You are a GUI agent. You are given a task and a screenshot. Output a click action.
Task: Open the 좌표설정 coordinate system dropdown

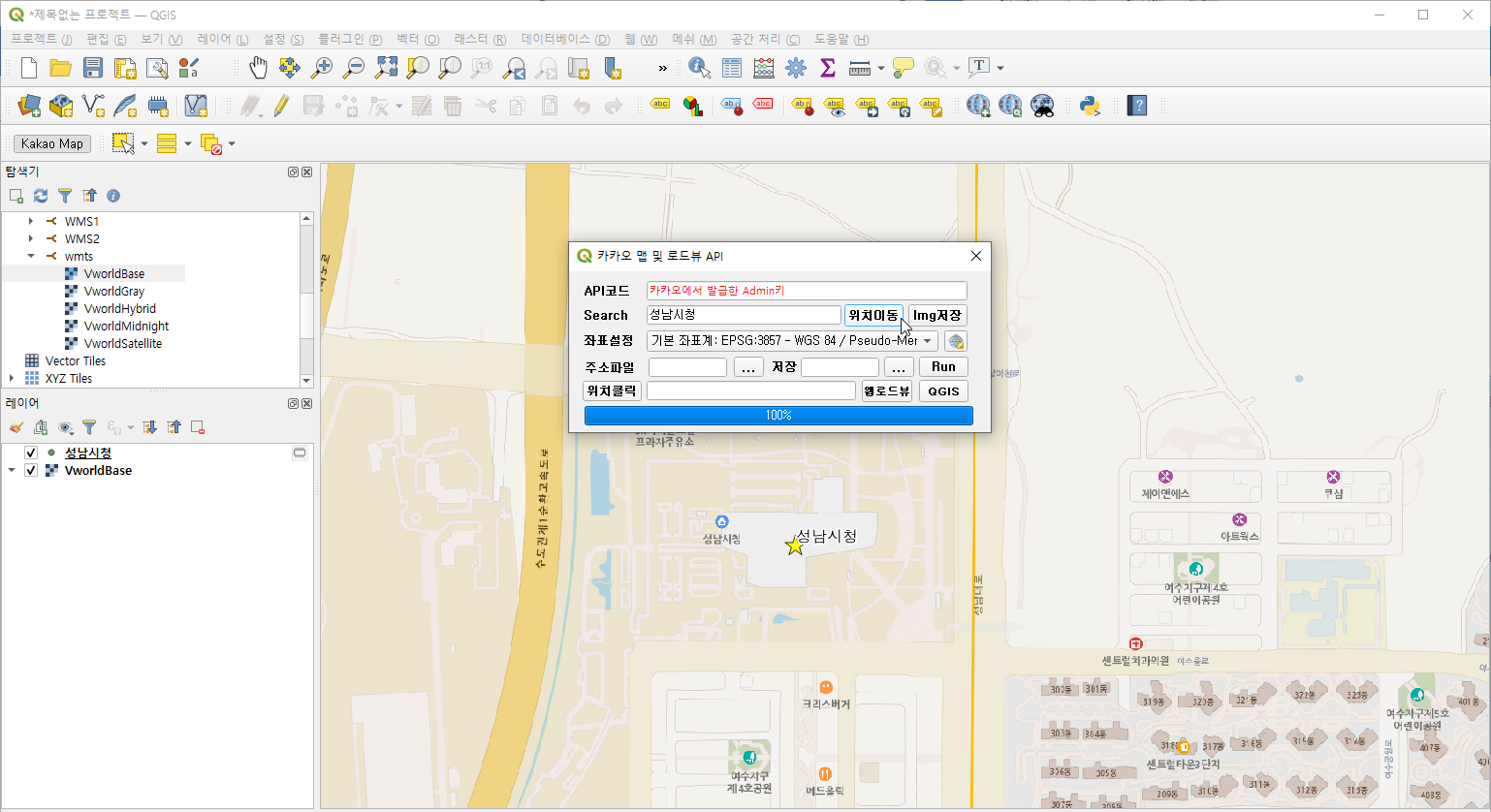pos(792,341)
